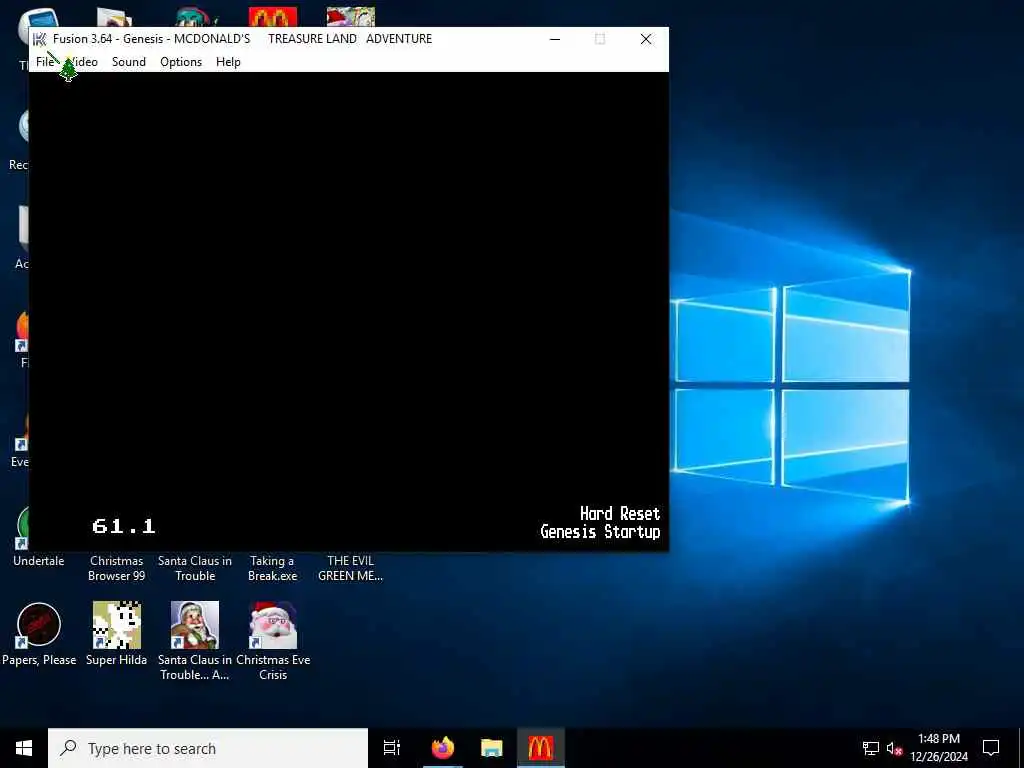Open the Video menu in Fusion
This screenshot has width=1024, height=768.
coord(82,62)
